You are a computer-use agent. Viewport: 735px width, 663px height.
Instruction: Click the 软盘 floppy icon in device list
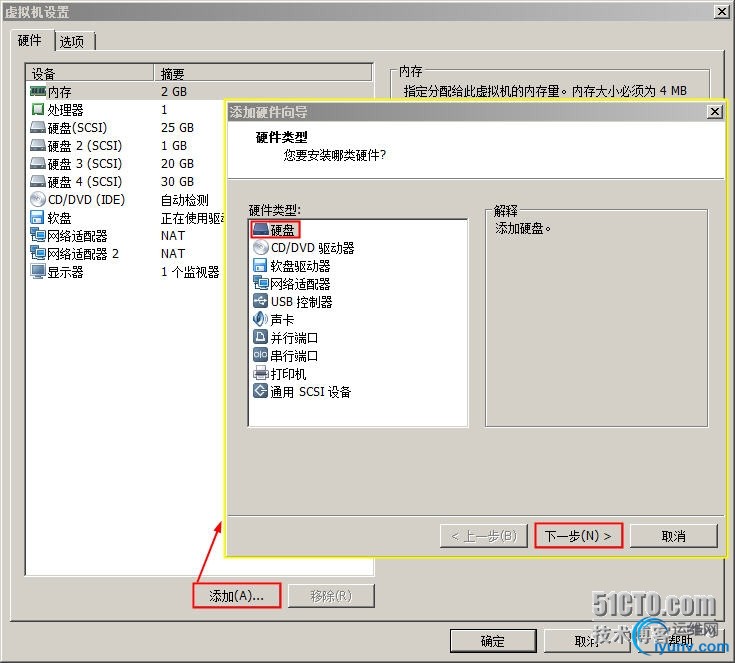37,217
